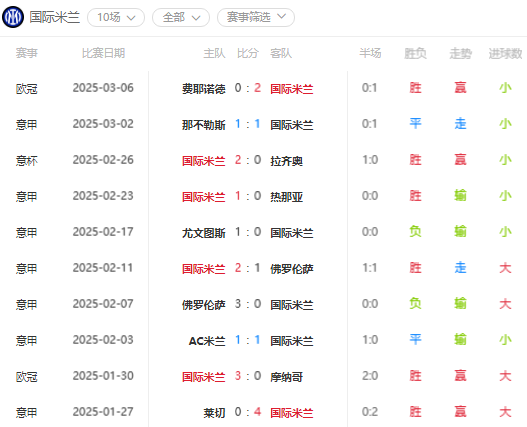Expand the 全部 filter dropdown
527x427 pixels.
[181, 17]
